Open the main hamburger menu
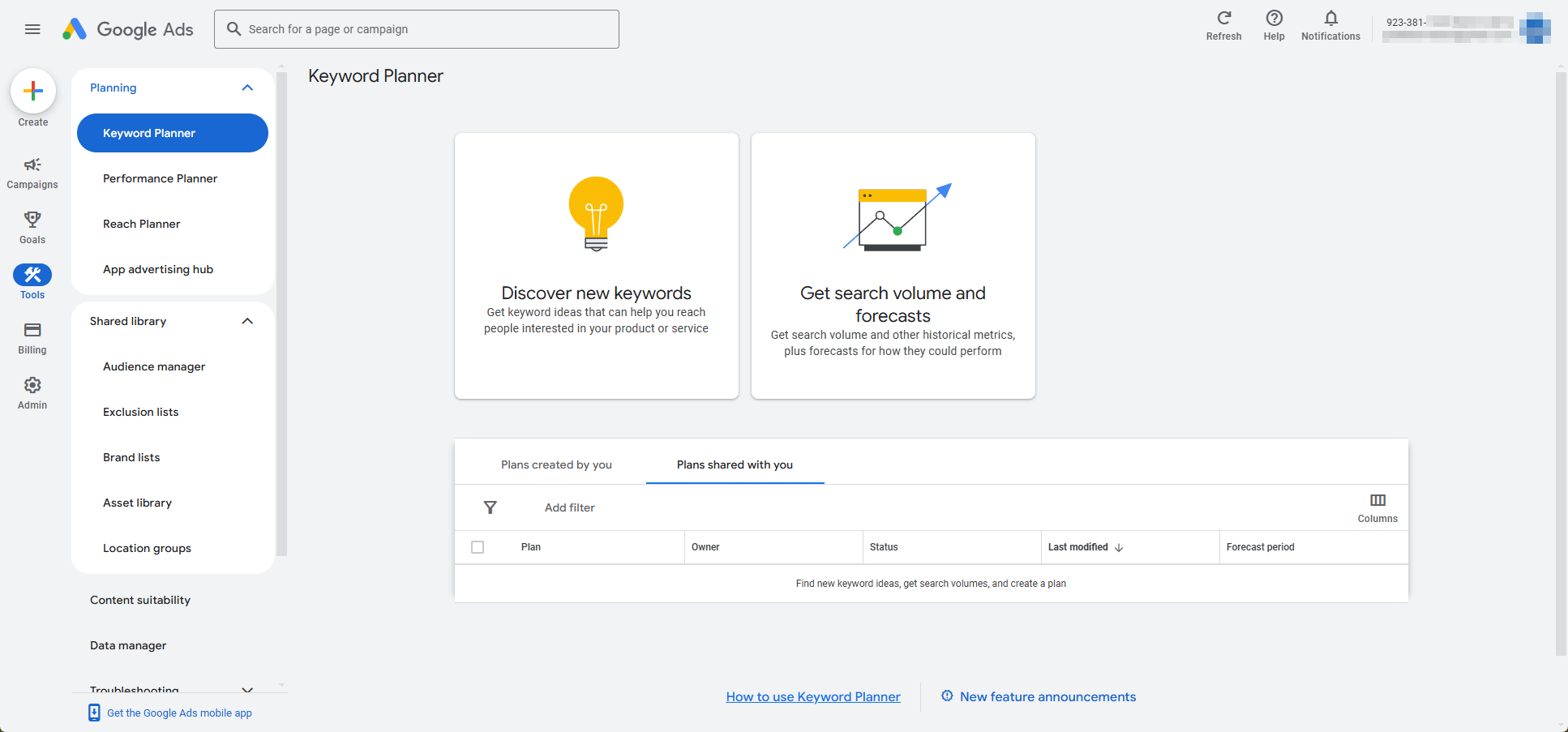Viewport: 1568px width, 732px height. click(x=32, y=29)
